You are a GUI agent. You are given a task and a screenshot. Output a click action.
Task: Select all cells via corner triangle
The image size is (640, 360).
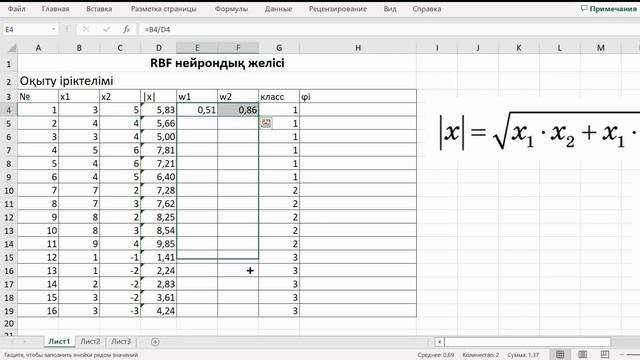tap(11, 48)
